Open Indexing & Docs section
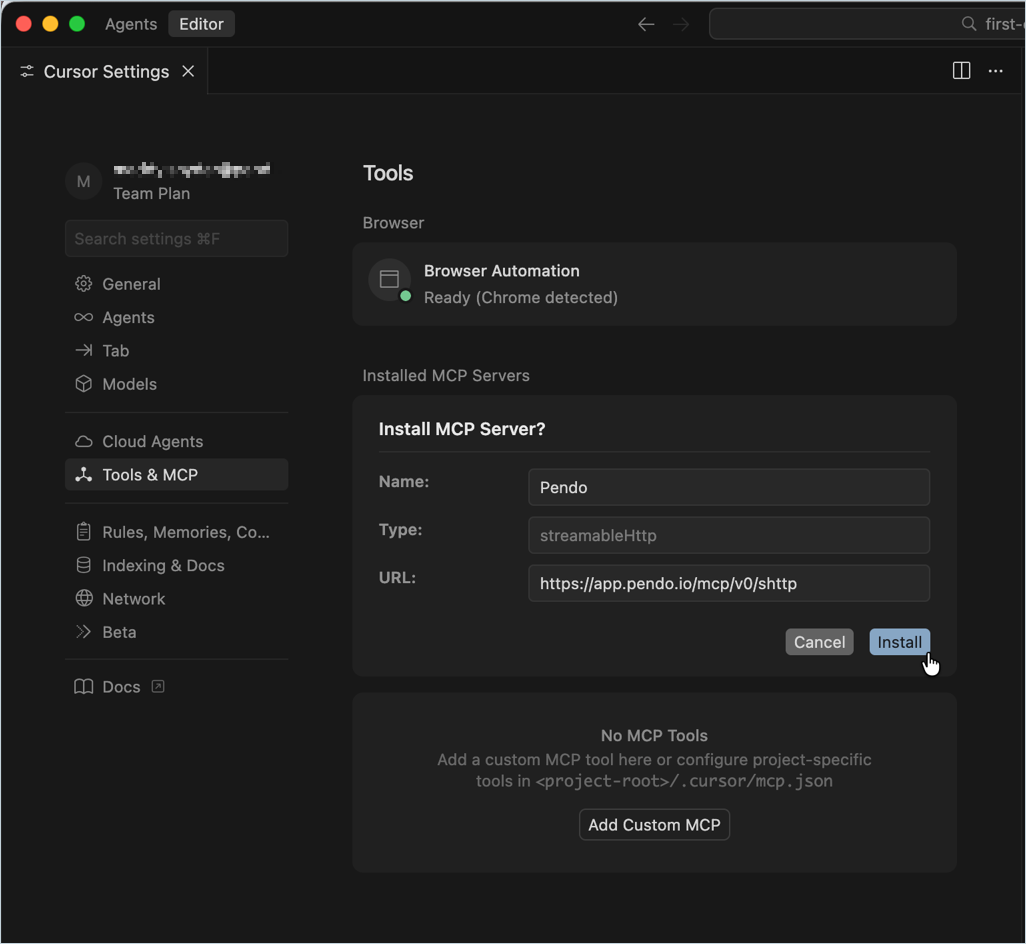Viewport: 1026px width, 944px height. (177, 565)
